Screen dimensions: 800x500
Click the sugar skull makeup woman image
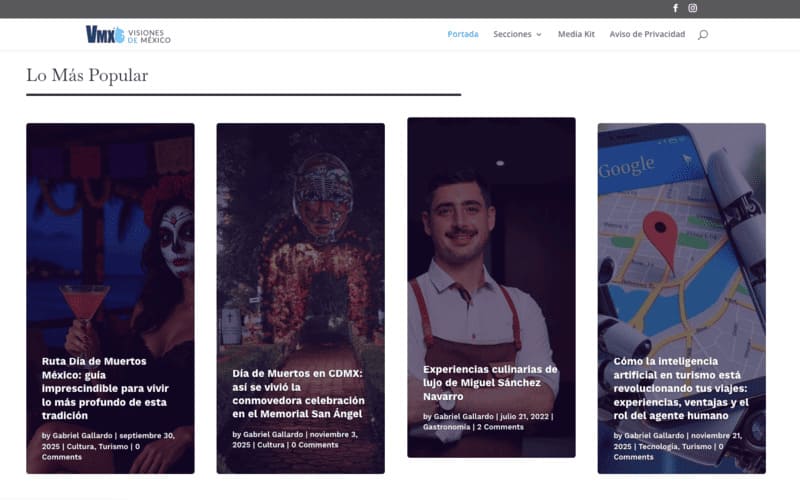coord(110,240)
